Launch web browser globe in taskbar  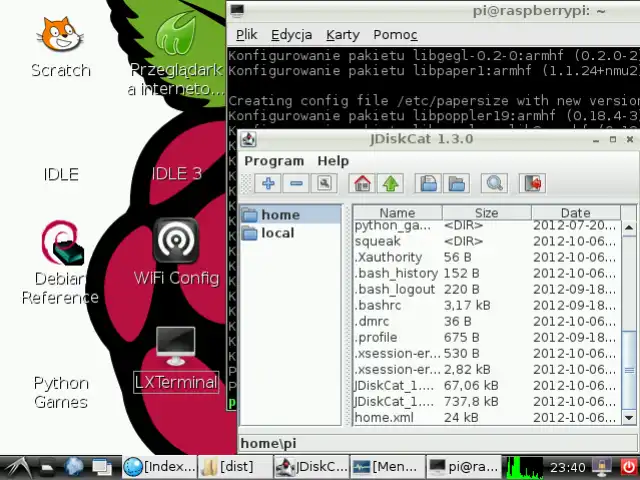74,467
